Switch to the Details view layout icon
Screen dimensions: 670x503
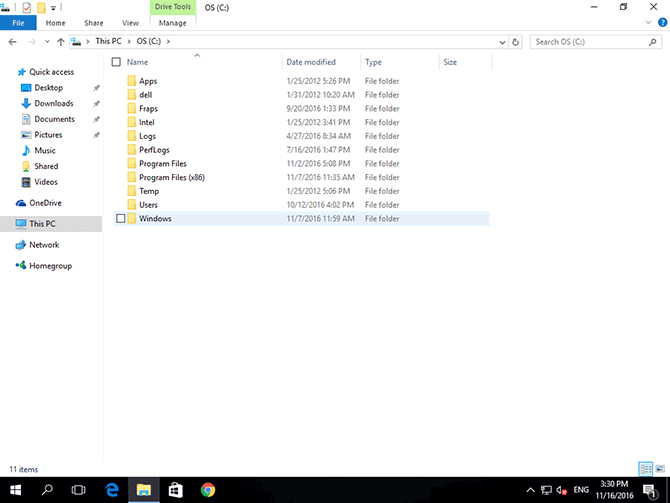pyautogui.click(x=646, y=469)
